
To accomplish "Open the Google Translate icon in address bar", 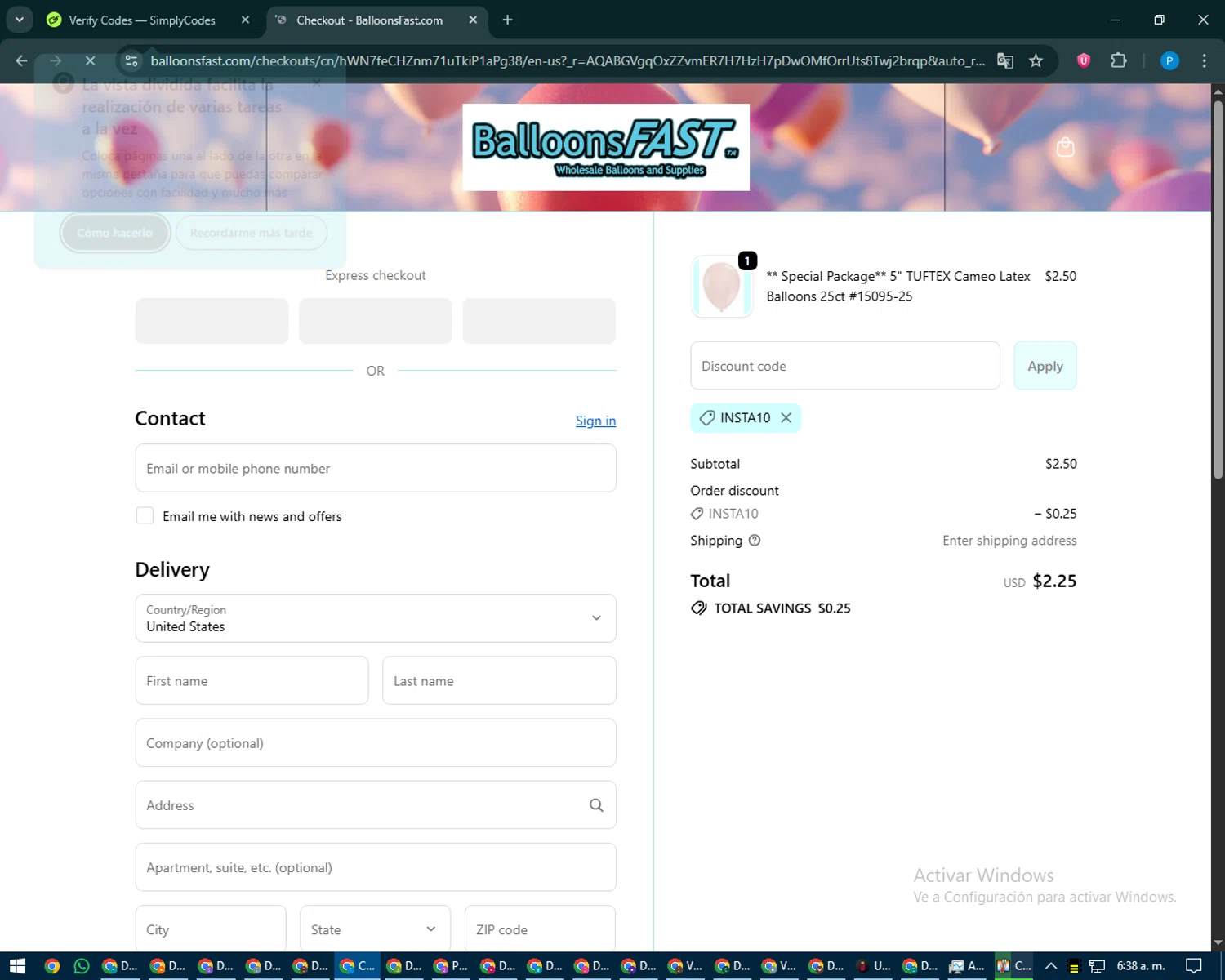I will 1005,60.
